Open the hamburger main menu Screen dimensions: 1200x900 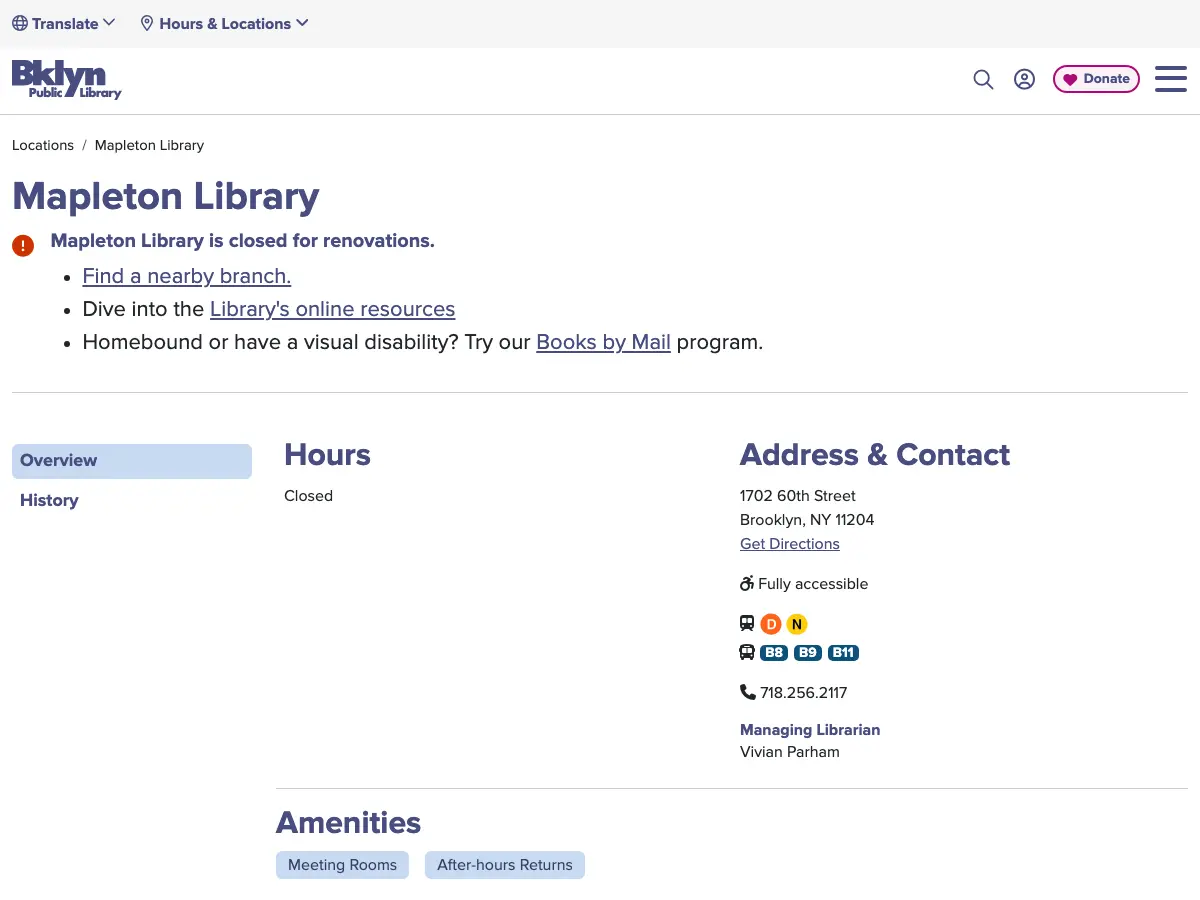(x=1170, y=79)
